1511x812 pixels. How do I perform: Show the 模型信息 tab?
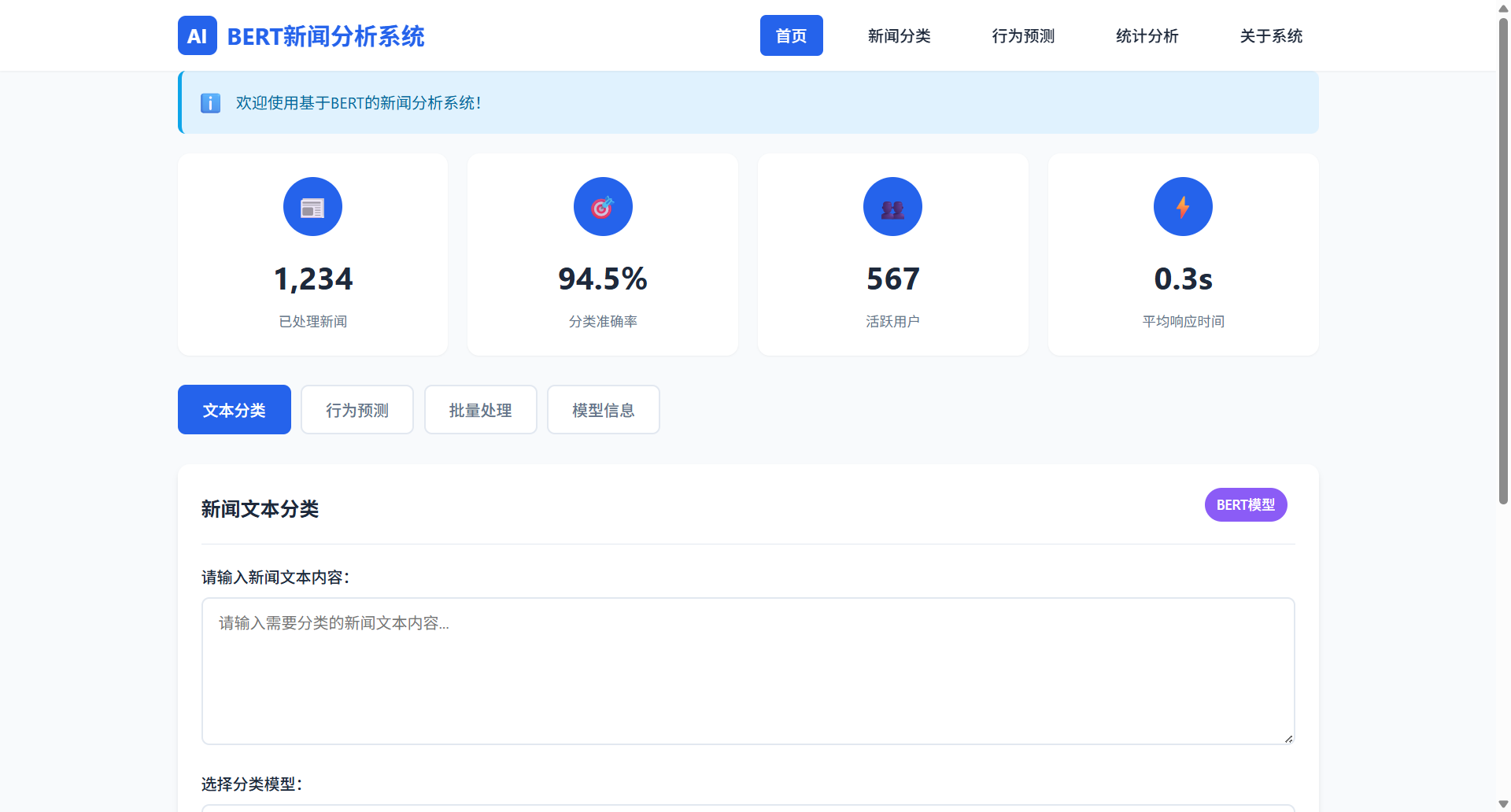pyautogui.click(x=603, y=410)
